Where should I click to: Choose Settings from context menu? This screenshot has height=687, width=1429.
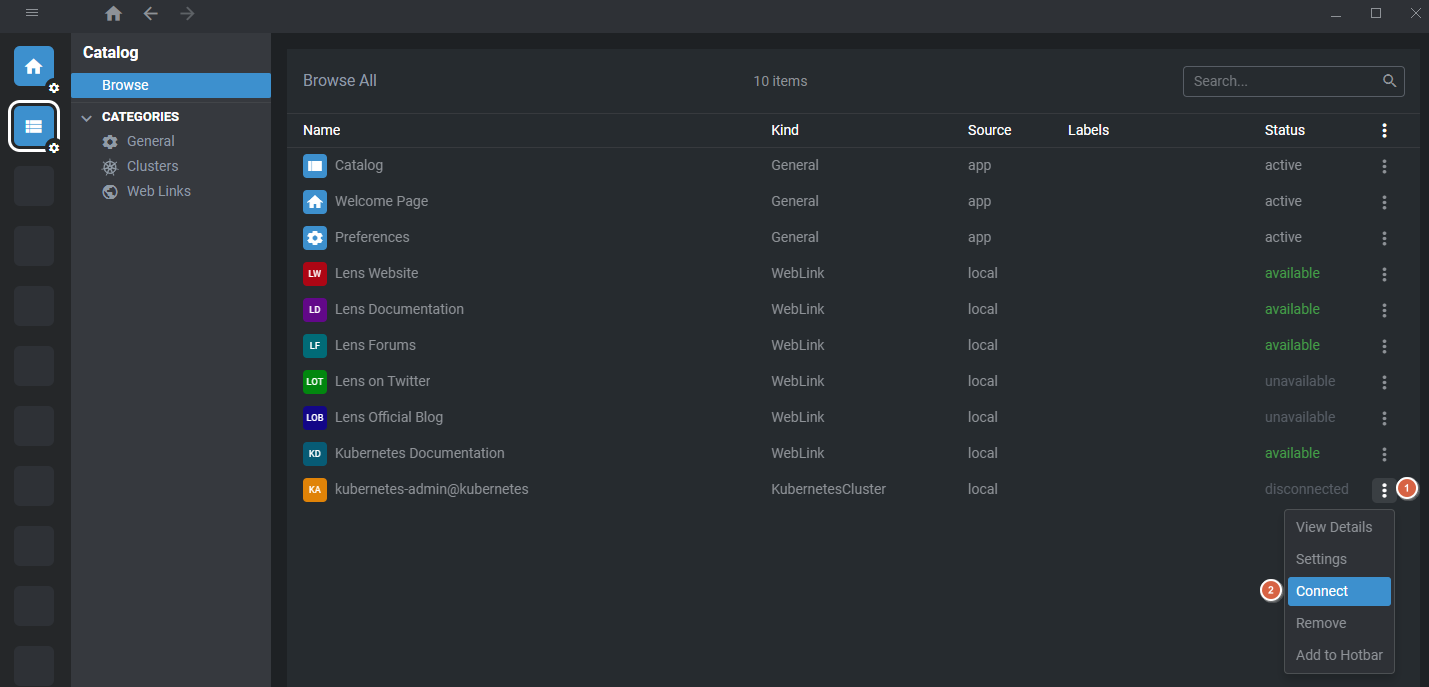pyautogui.click(x=1339, y=559)
